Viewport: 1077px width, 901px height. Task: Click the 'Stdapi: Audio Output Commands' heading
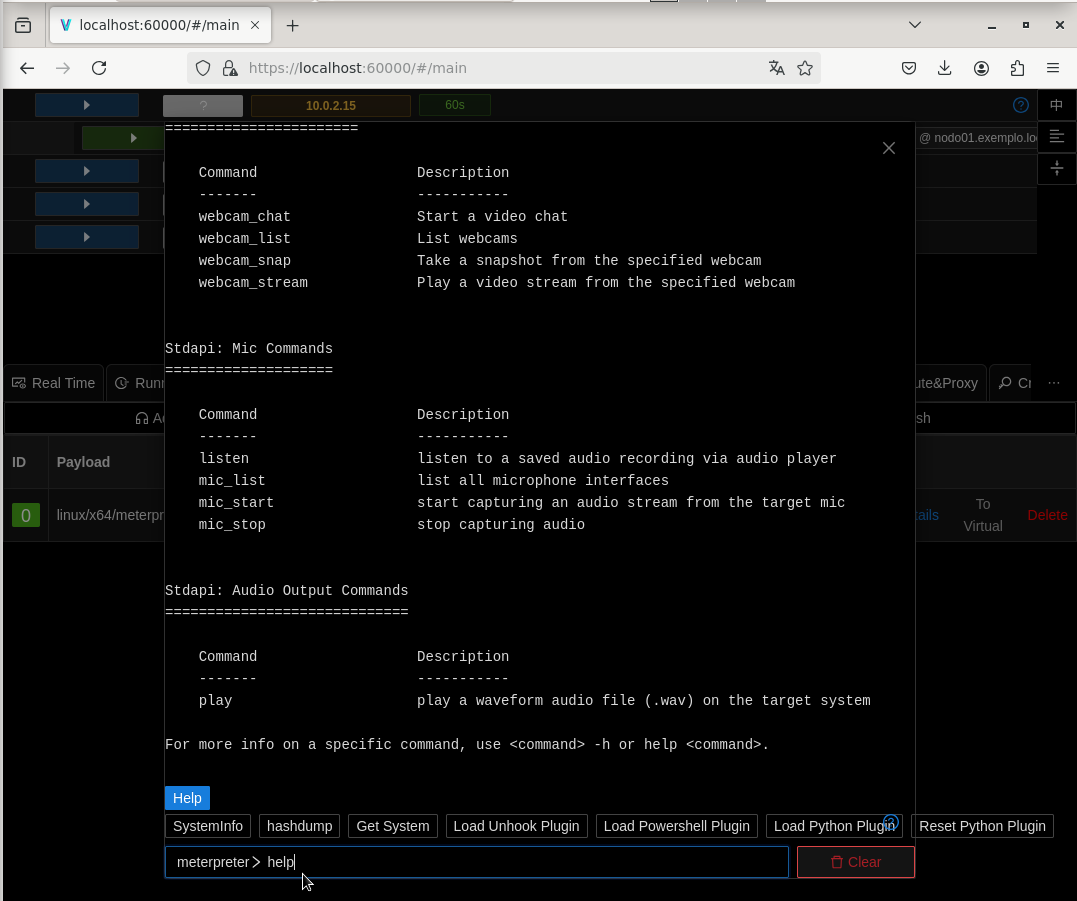[286, 591]
